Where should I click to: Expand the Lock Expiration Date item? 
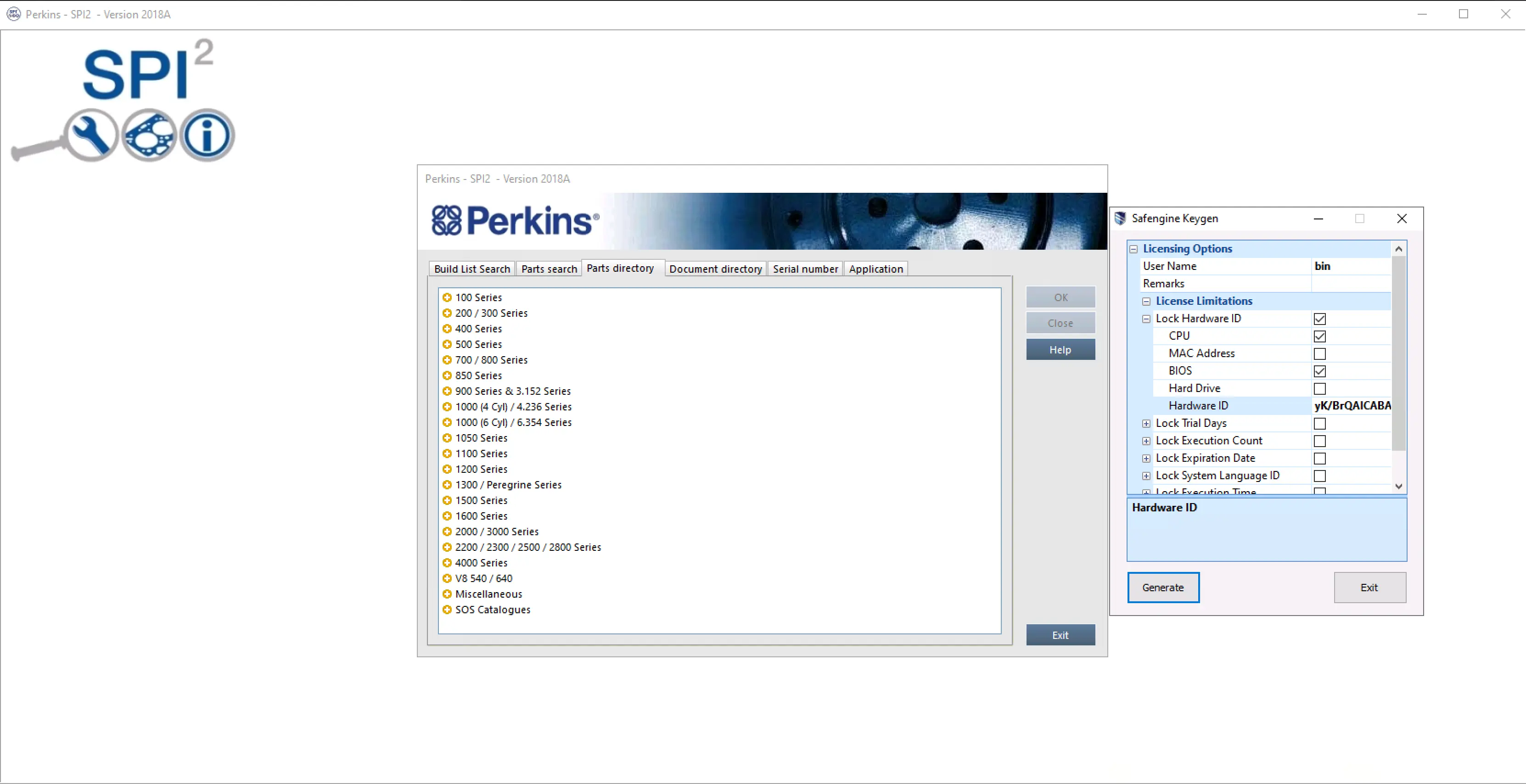[x=1146, y=458]
